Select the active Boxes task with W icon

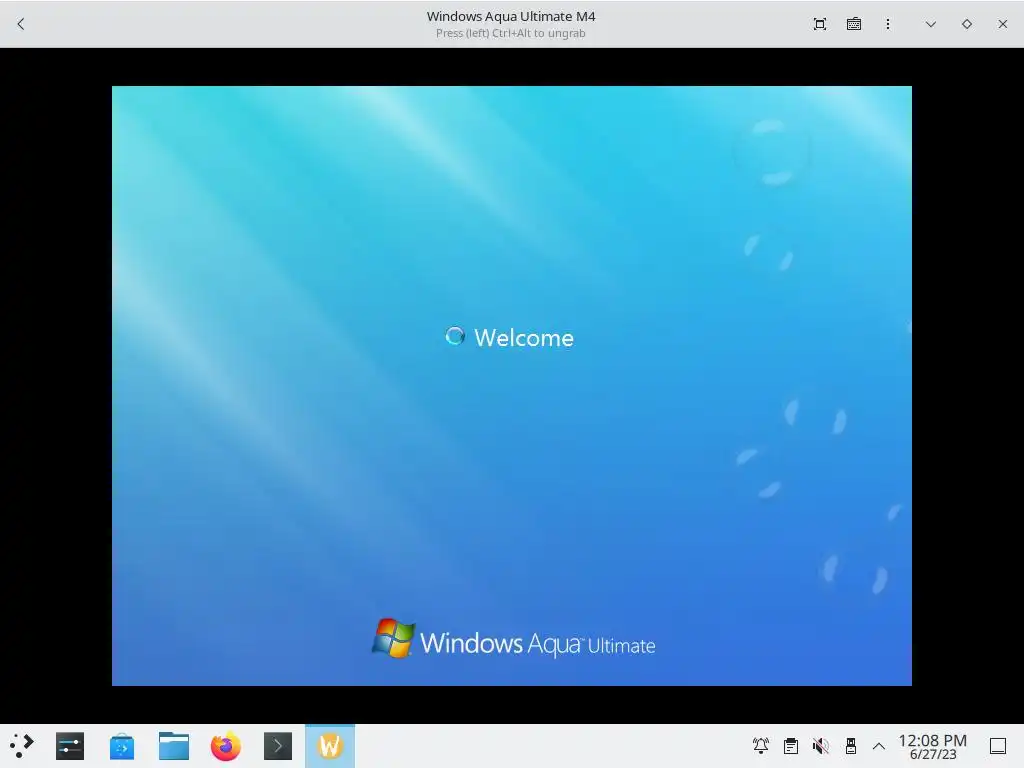click(330, 746)
